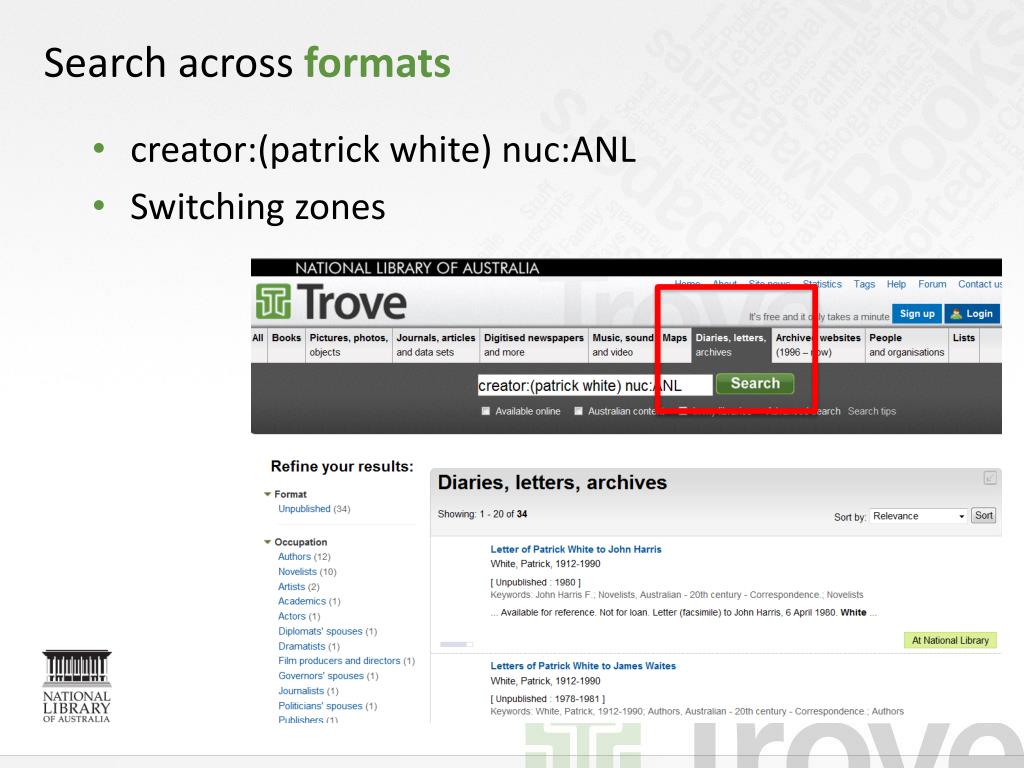Click the green Search button
Screen dimensions: 1024x768
tap(755, 383)
